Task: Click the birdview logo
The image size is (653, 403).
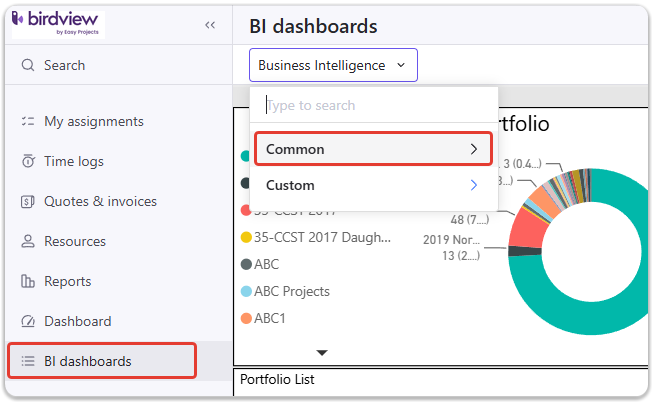Action: pyautogui.click(x=58, y=24)
